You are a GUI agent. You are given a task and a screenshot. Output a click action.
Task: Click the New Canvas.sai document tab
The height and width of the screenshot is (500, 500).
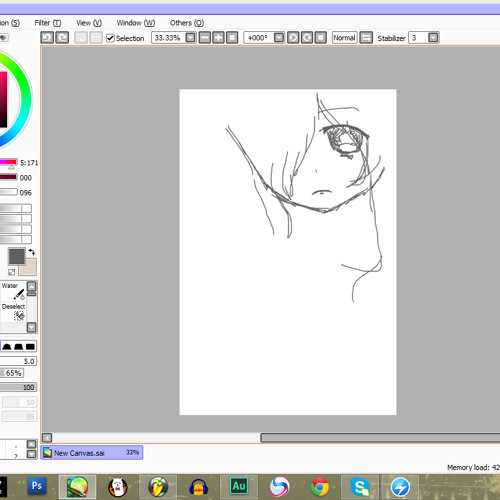(x=92, y=453)
